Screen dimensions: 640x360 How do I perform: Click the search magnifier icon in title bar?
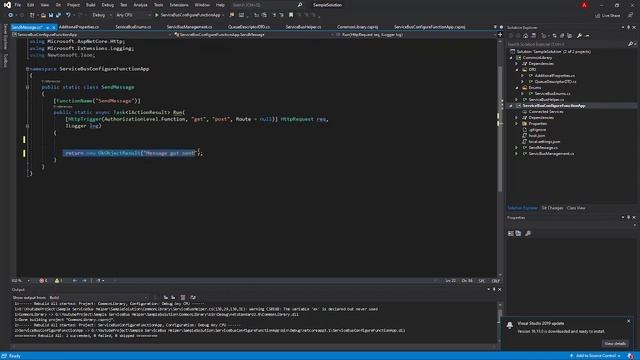coord(300,5)
